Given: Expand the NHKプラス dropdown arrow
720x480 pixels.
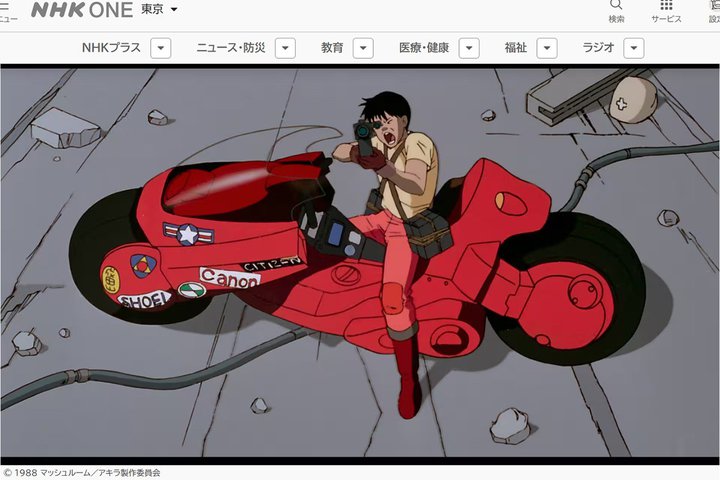Looking at the screenshot, I should (x=161, y=48).
